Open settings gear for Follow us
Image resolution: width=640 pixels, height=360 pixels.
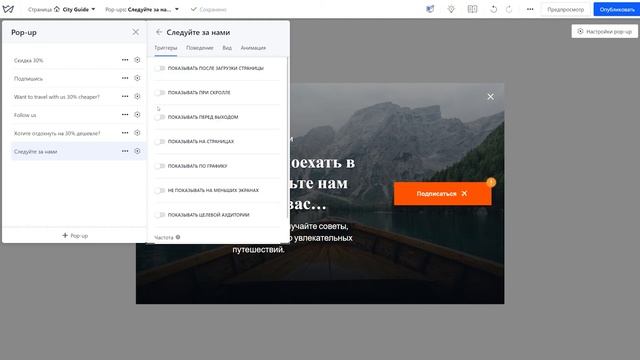tap(137, 115)
